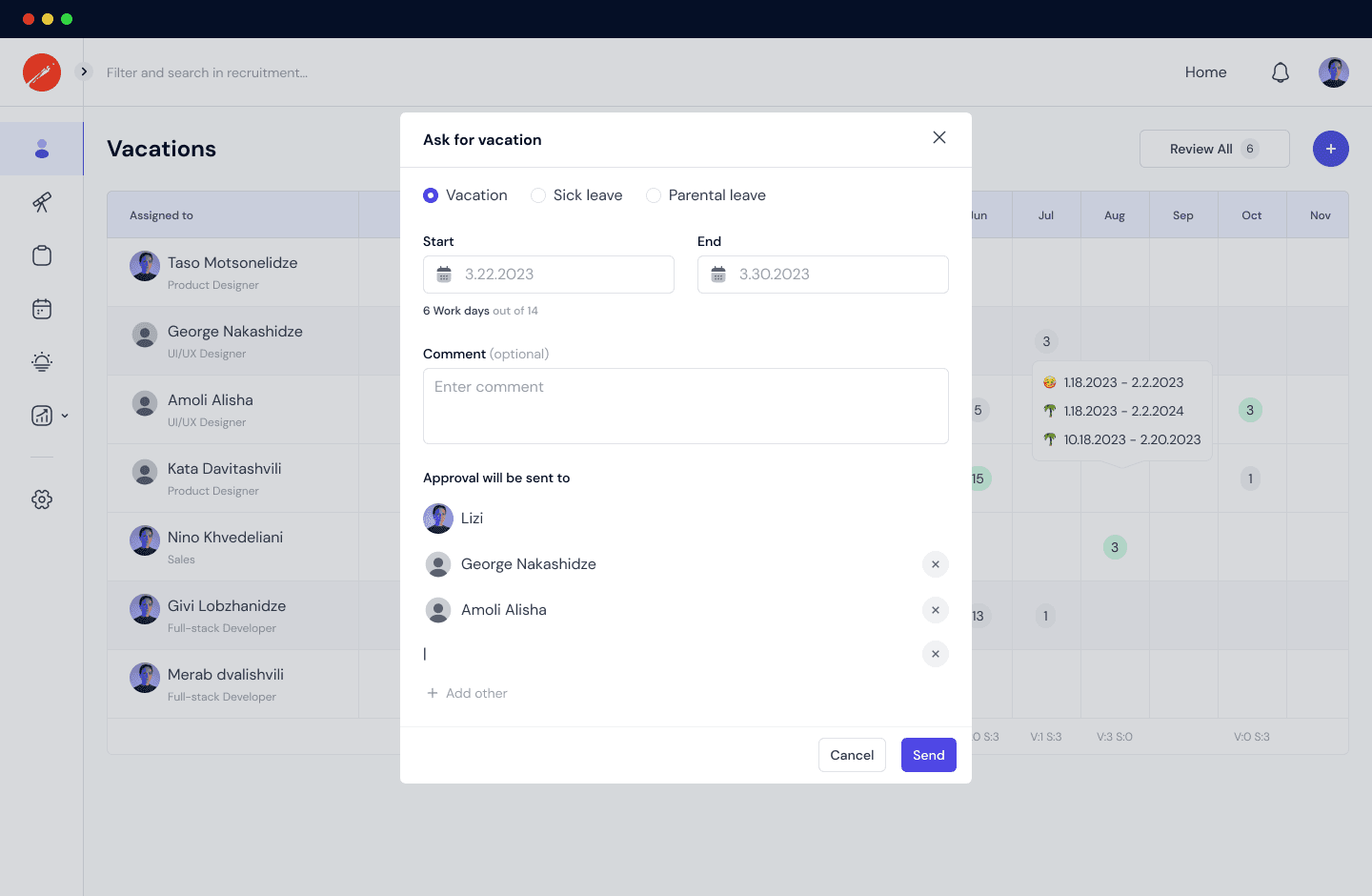Open the user profile avatar menu
Image resolution: width=1372 pixels, height=896 pixels.
click(1333, 71)
